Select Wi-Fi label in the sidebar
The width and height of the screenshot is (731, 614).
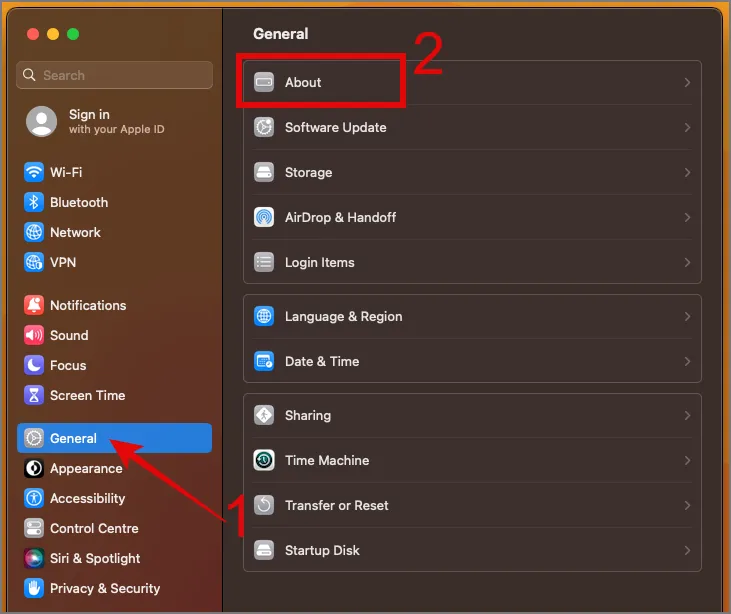point(66,172)
